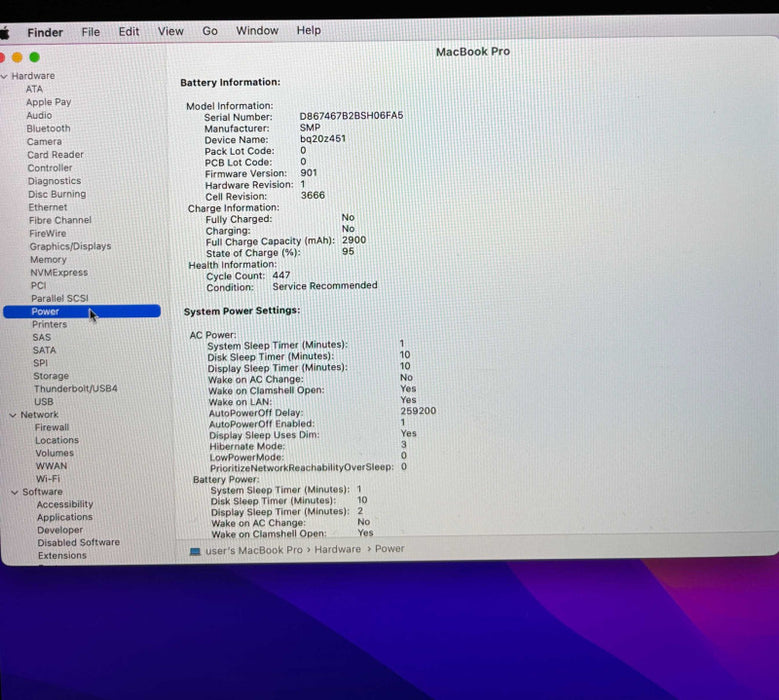The width and height of the screenshot is (779, 700).
Task: Select PCI in the sidebar
Action: click(x=39, y=286)
